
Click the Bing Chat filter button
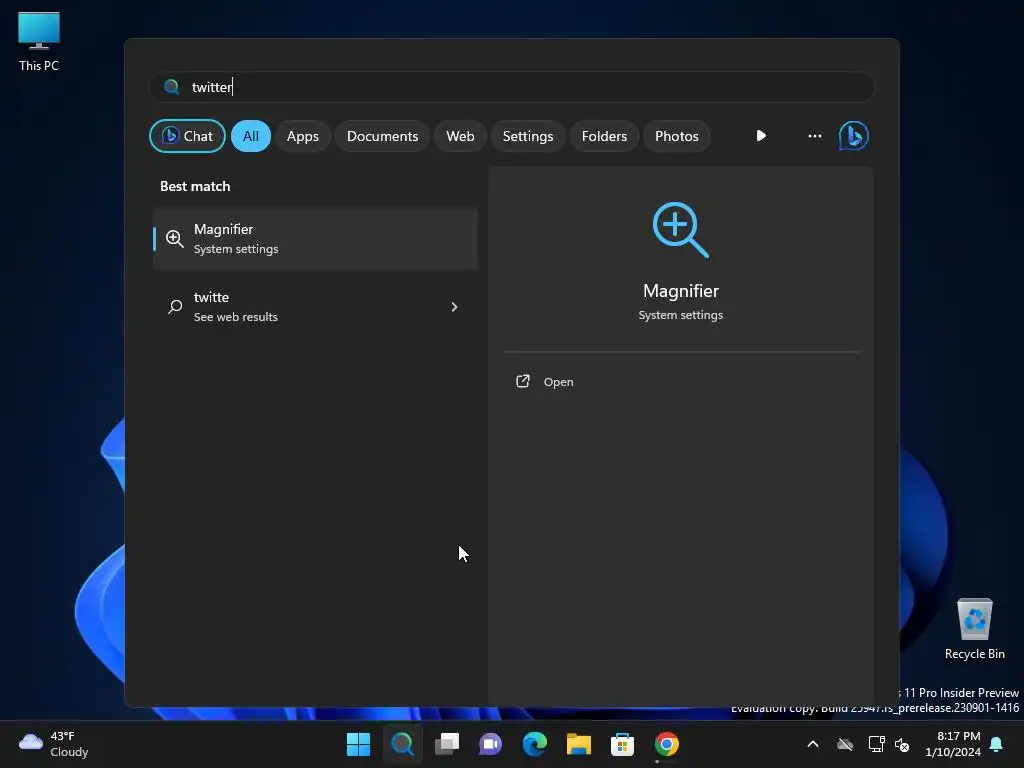pos(187,136)
